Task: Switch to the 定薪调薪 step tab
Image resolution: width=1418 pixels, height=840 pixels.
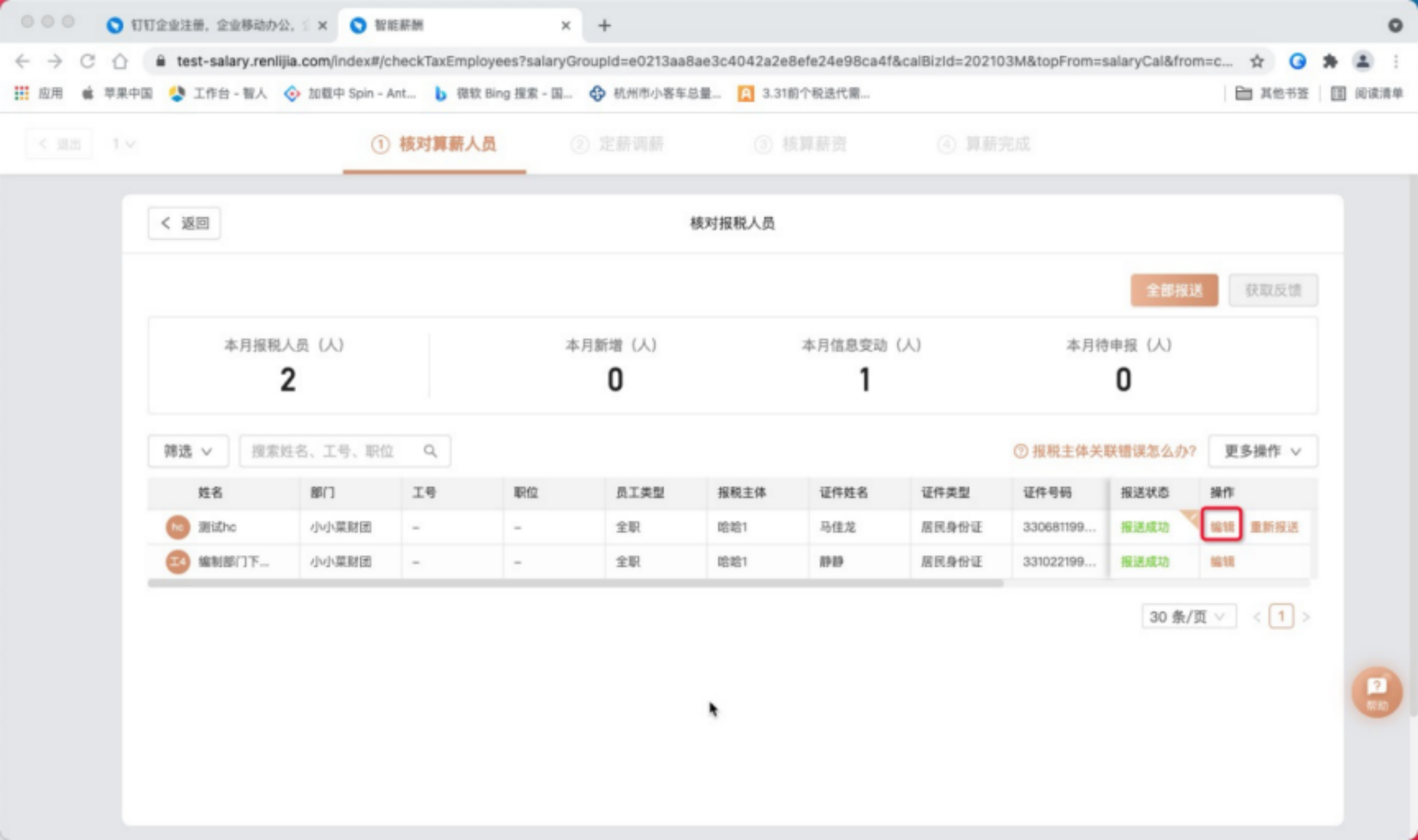Action: [618, 144]
